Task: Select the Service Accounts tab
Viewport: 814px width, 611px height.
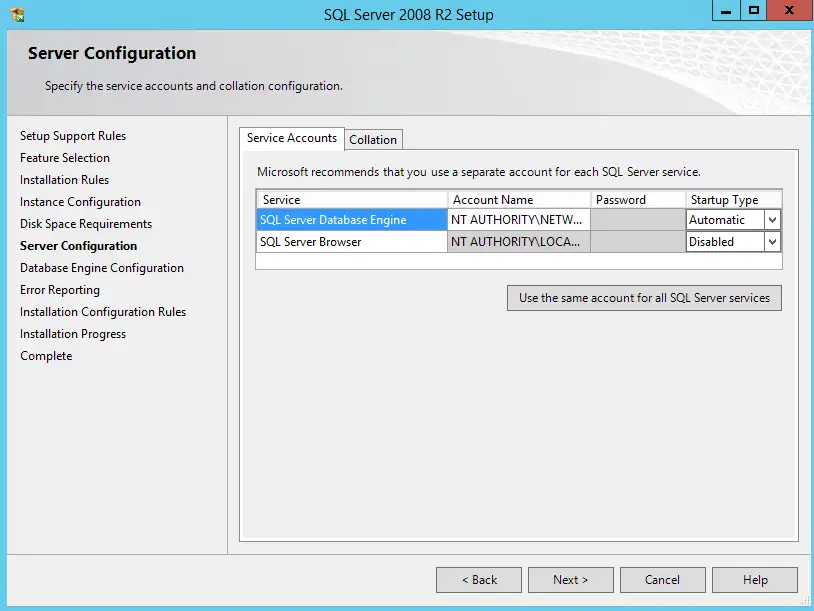Action: click(x=291, y=138)
